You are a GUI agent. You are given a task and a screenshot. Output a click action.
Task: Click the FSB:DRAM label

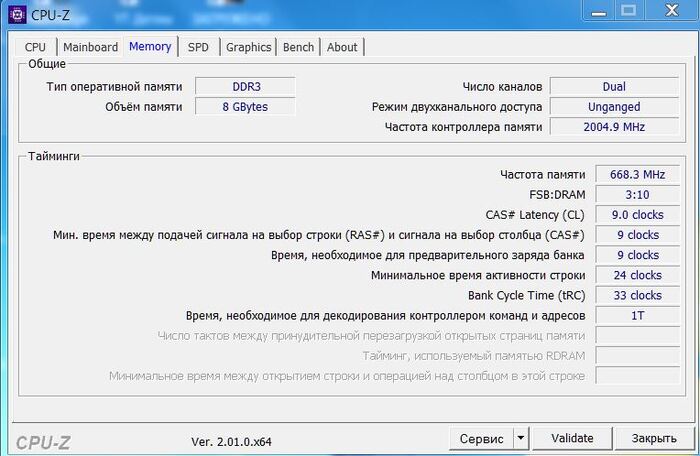coord(557,195)
